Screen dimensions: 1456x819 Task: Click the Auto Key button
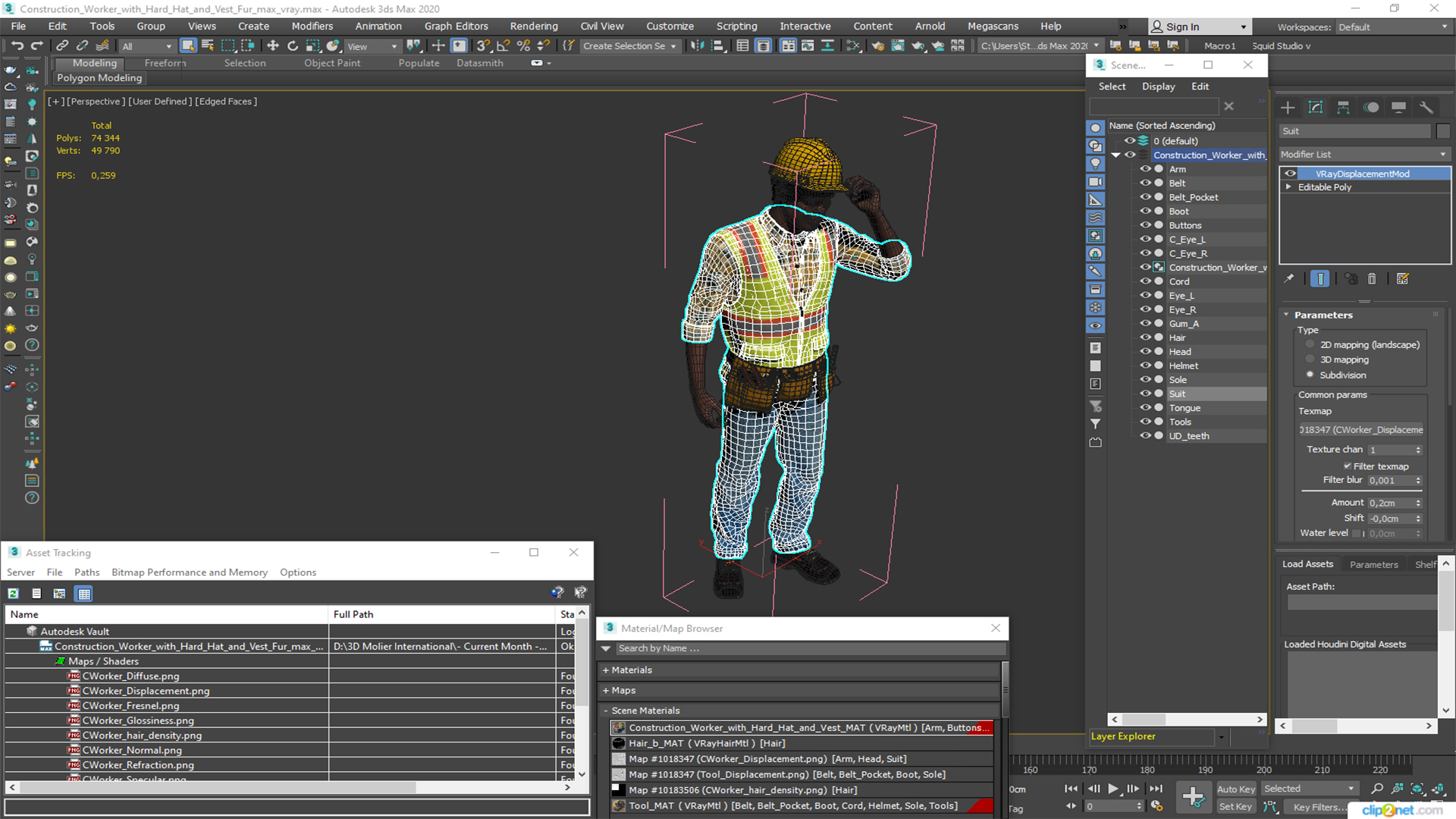[x=1236, y=789]
